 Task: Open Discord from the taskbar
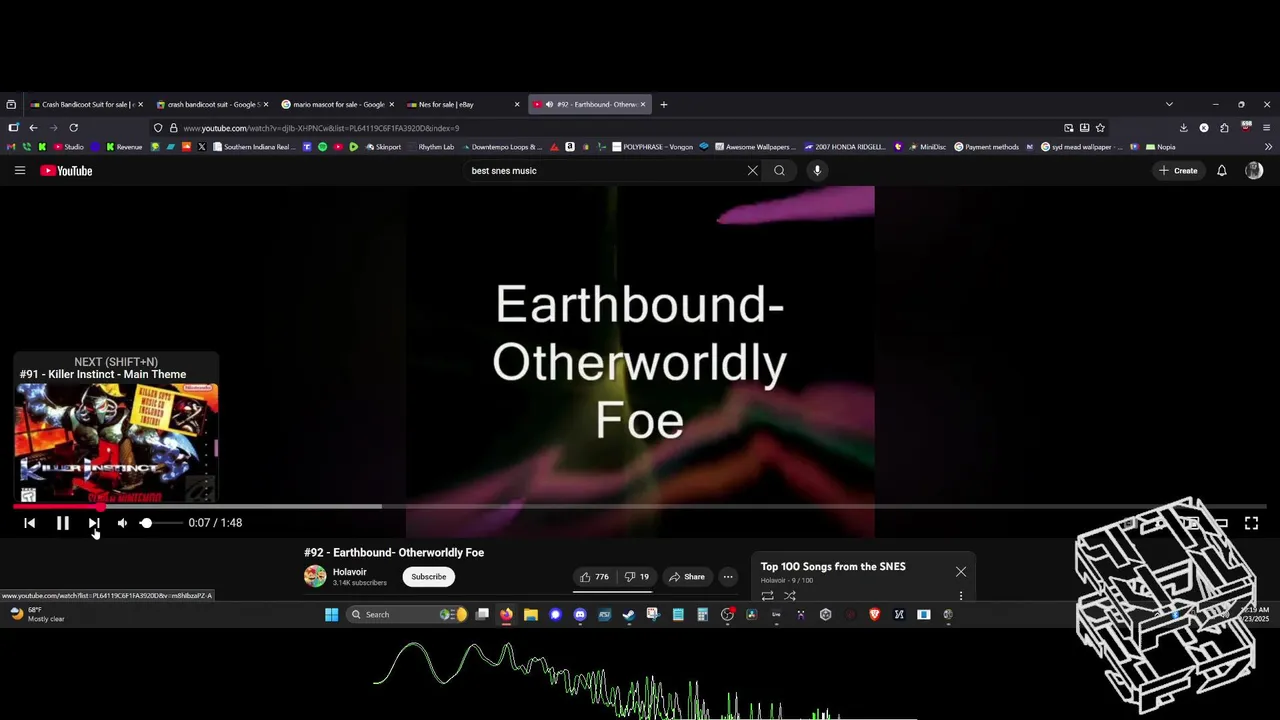pyautogui.click(x=580, y=615)
